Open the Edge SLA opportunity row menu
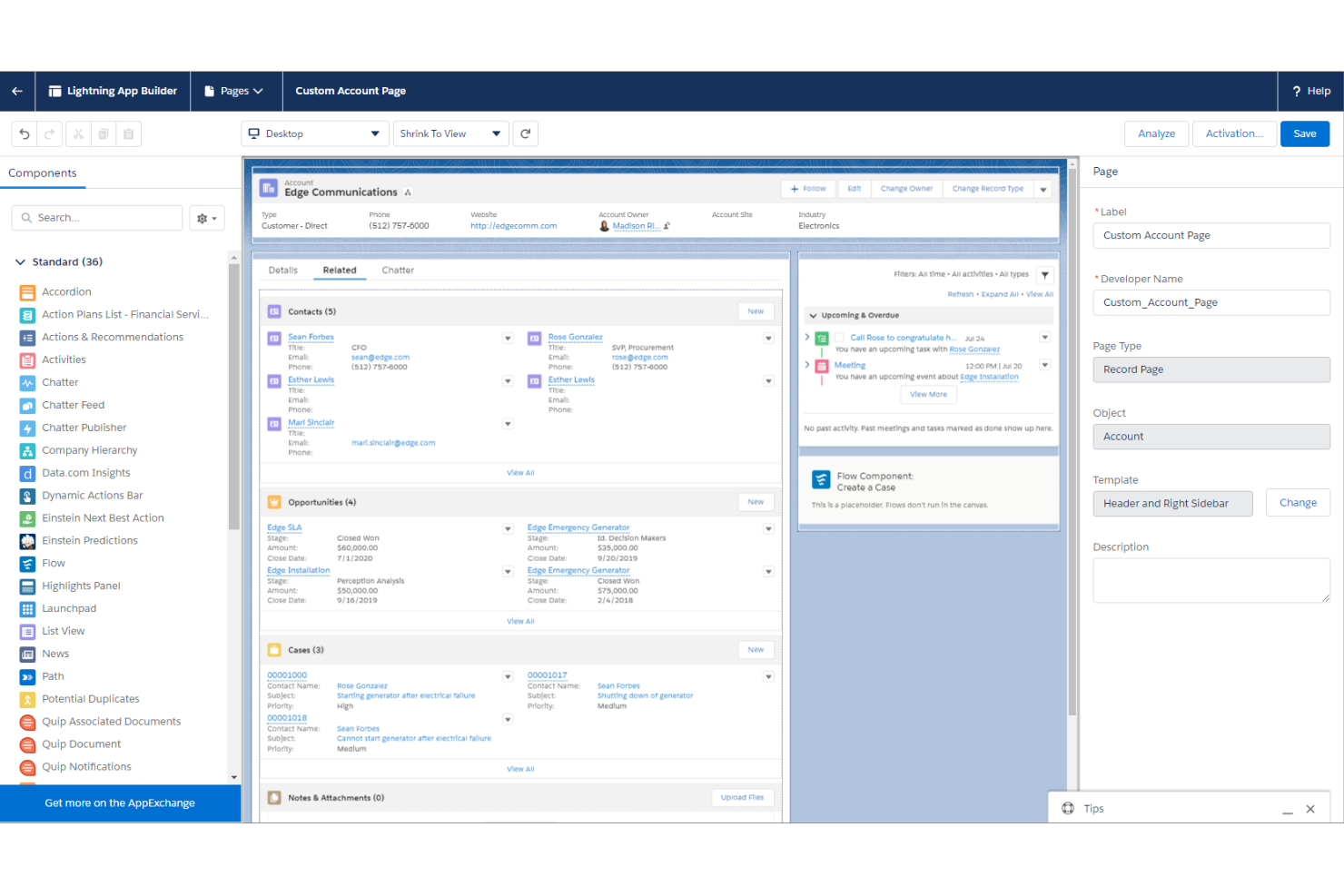This screenshot has height=896, width=1344. coord(508,528)
